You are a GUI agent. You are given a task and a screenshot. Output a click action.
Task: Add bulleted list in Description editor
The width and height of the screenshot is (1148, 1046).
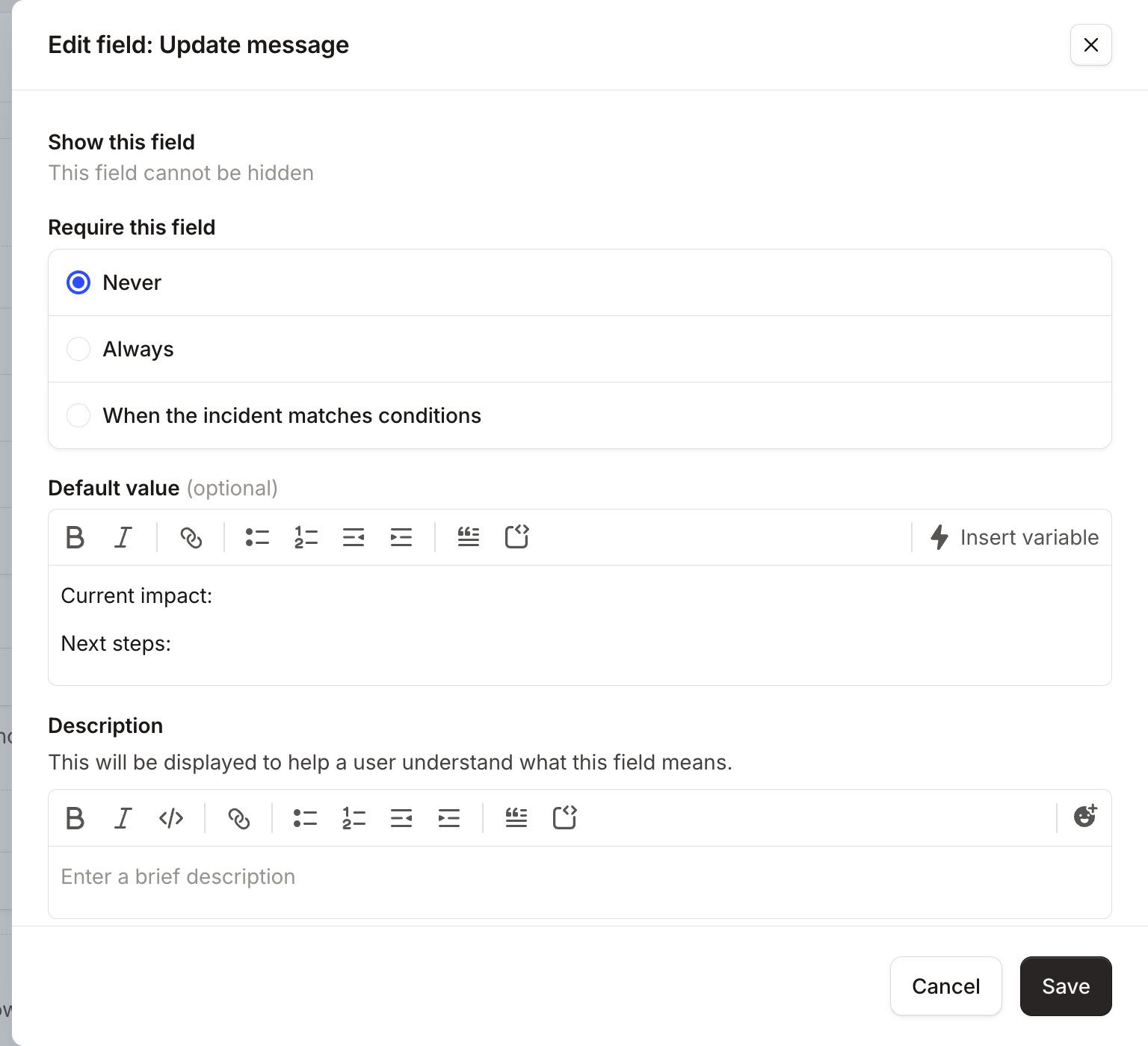(x=305, y=818)
